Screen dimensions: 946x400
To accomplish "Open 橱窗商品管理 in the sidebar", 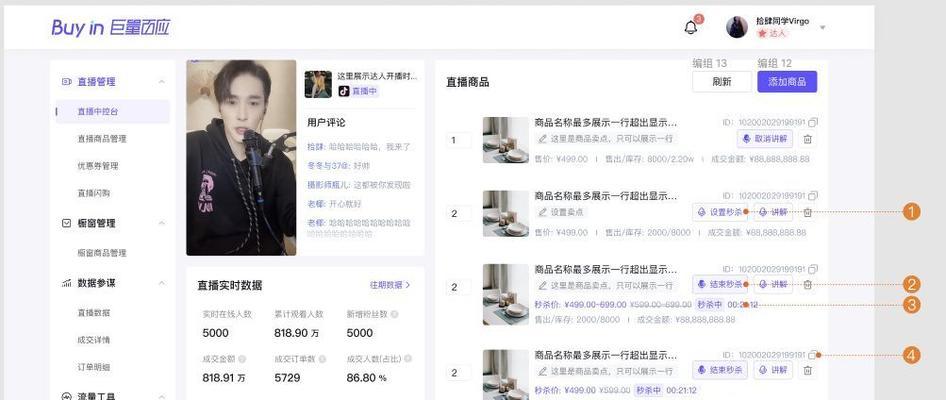I will pos(101,253).
